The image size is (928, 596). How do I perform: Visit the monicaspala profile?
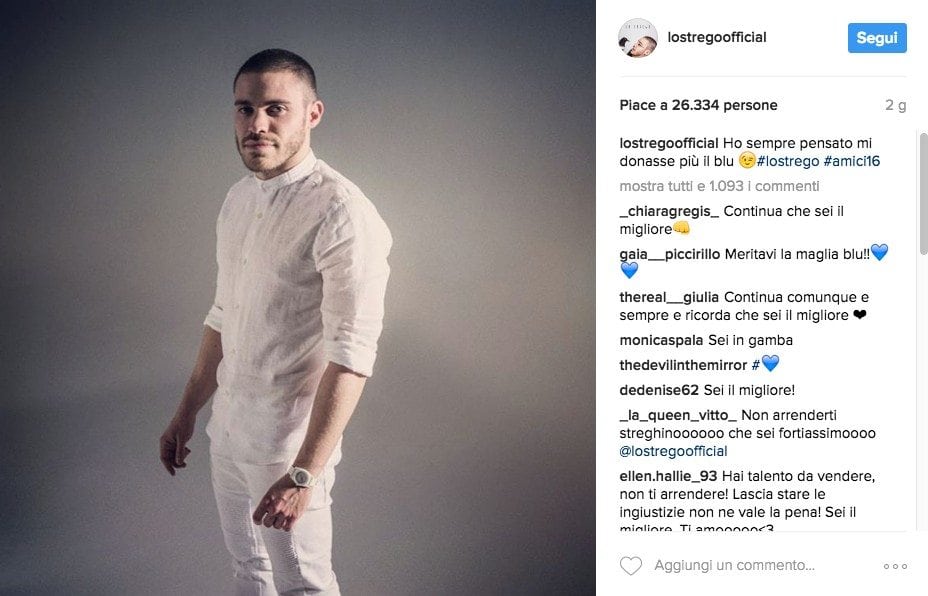click(x=661, y=340)
